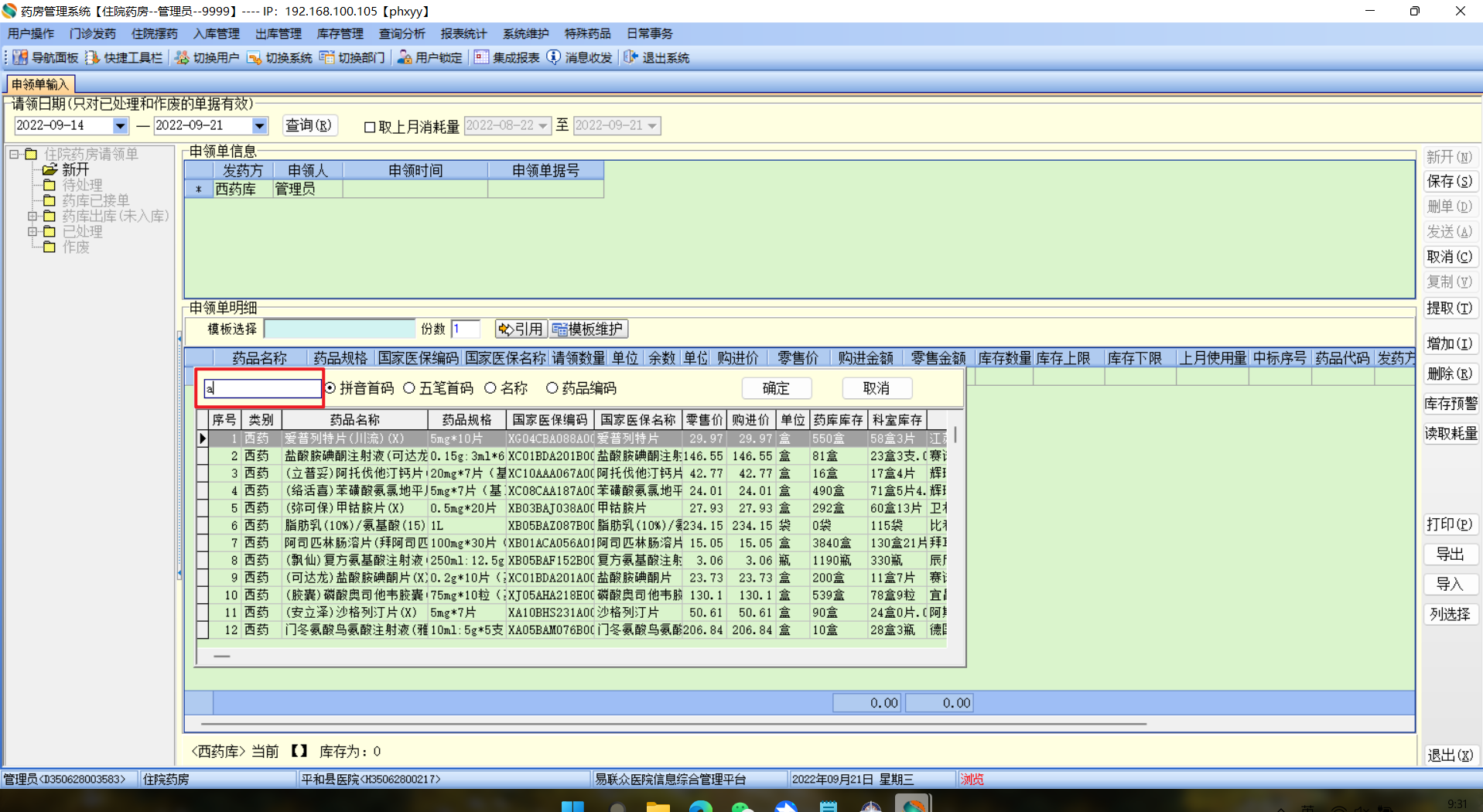Click the 份数 copies input field
Viewport: 1483px width, 812px height.
pos(466,329)
